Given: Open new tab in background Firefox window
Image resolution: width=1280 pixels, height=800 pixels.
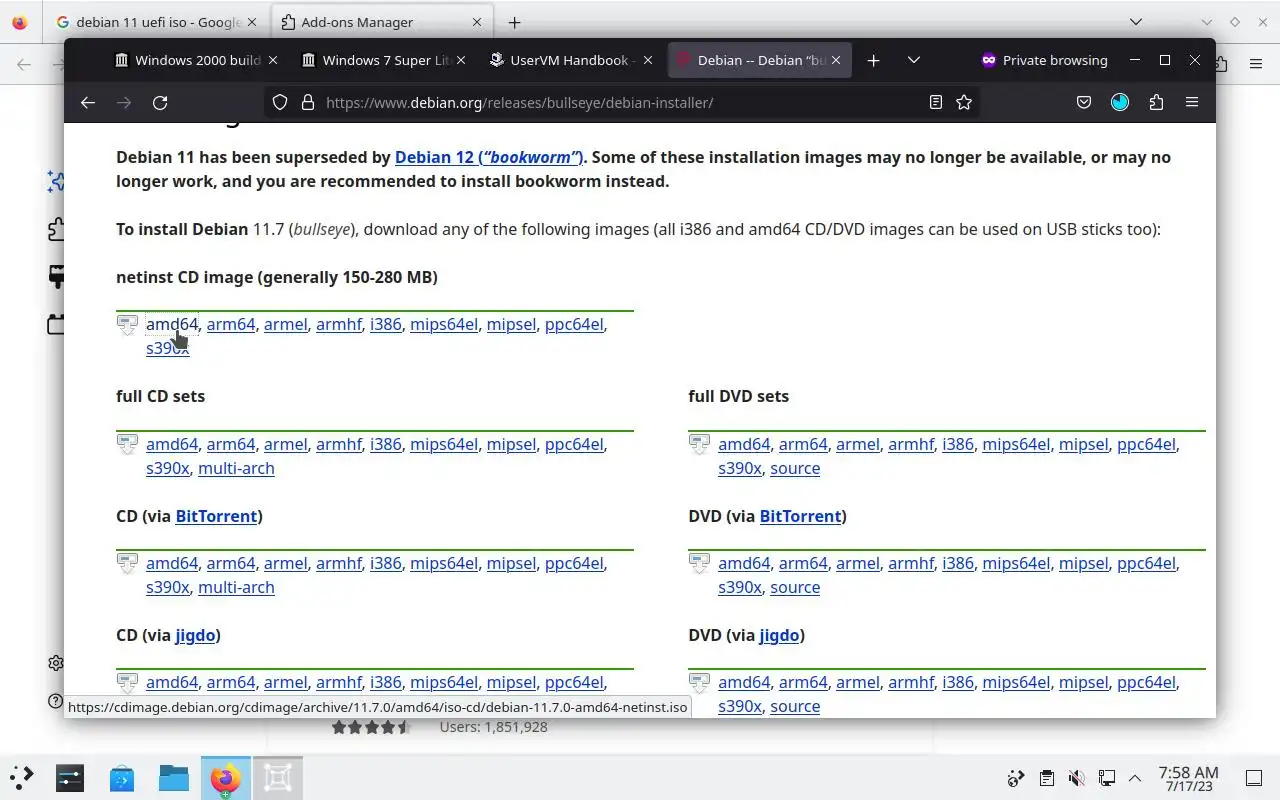Looking at the screenshot, I should tap(514, 22).
